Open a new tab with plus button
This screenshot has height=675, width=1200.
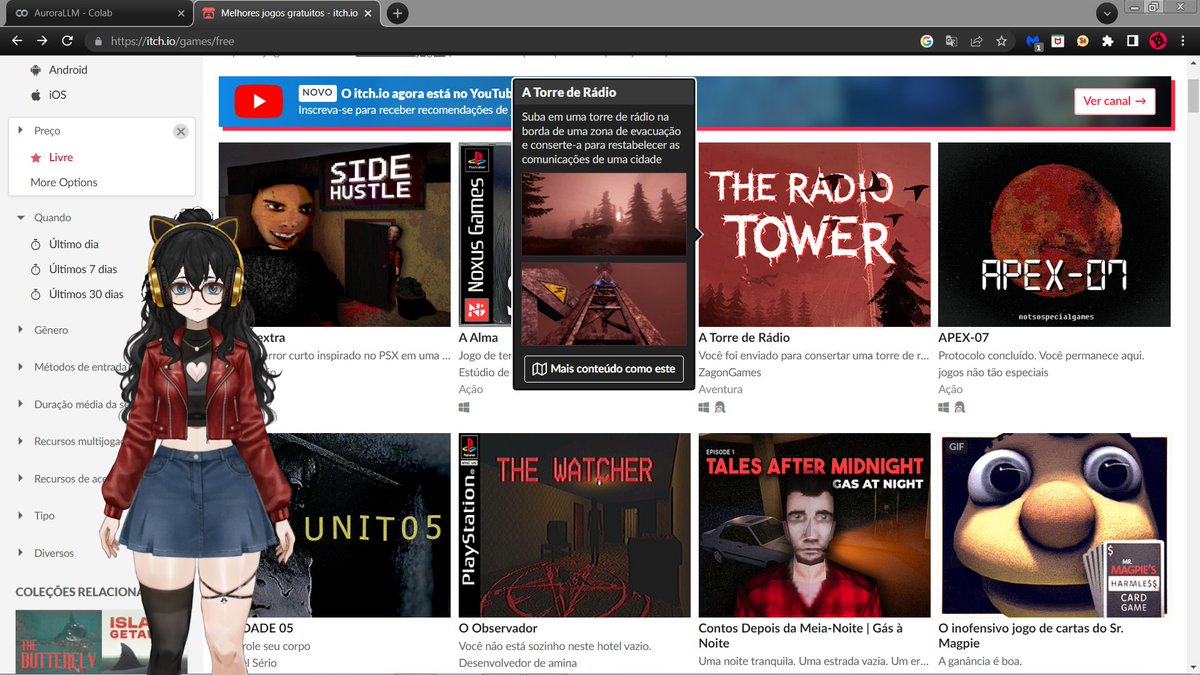(397, 13)
